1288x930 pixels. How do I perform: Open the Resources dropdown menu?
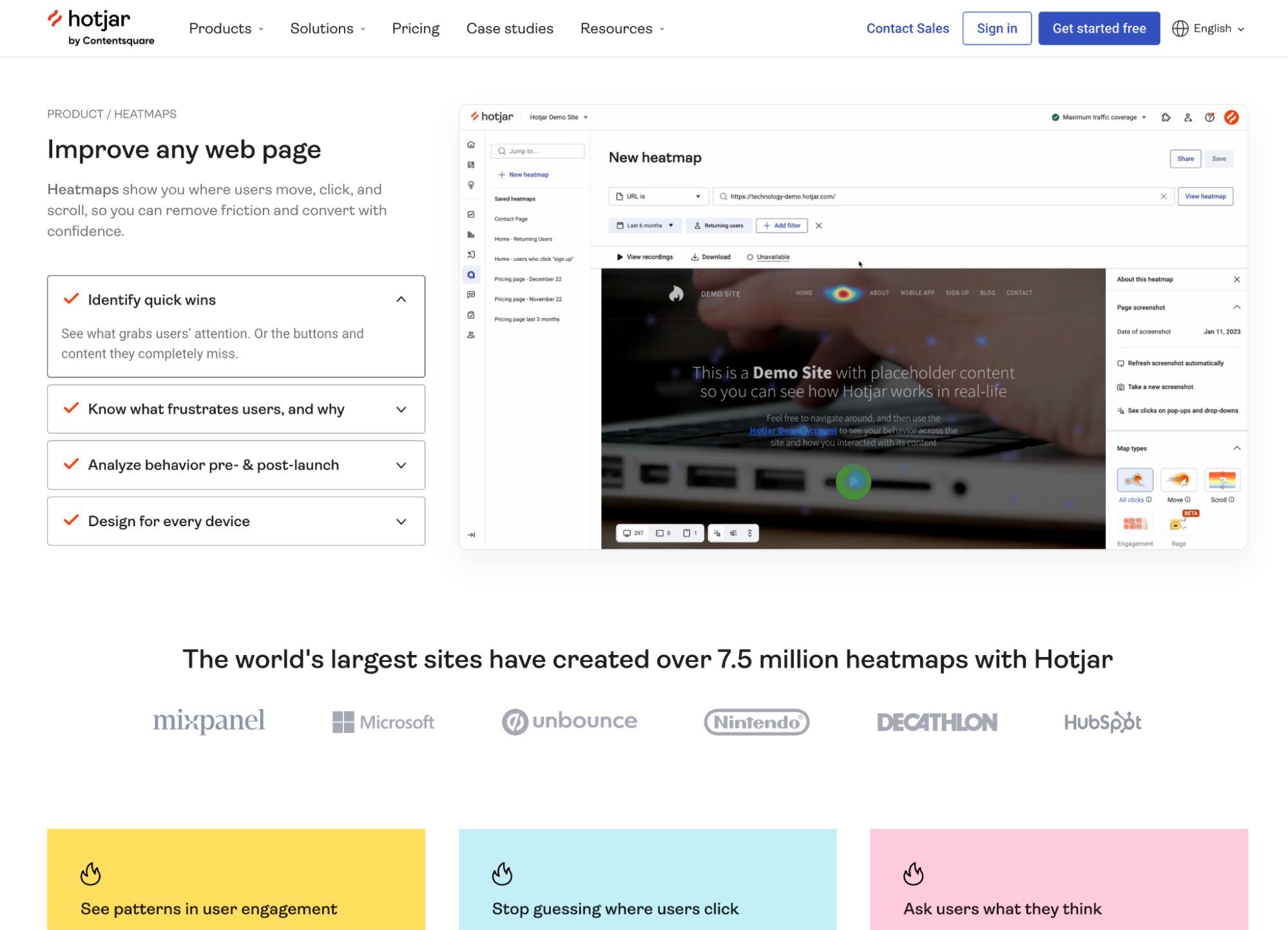[x=622, y=28]
